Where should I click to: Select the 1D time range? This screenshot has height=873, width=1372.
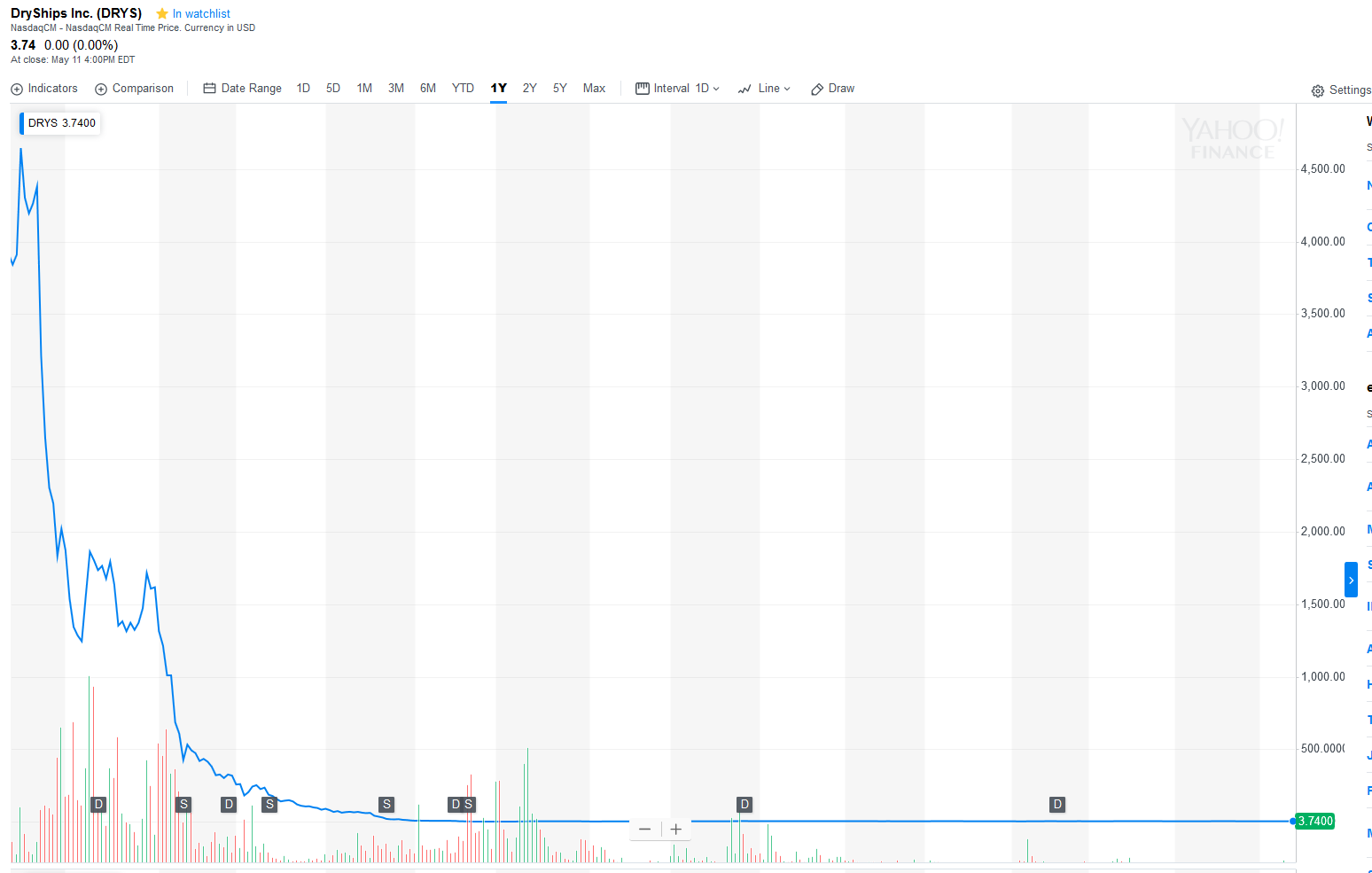pyautogui.click(x=303, y=89)
